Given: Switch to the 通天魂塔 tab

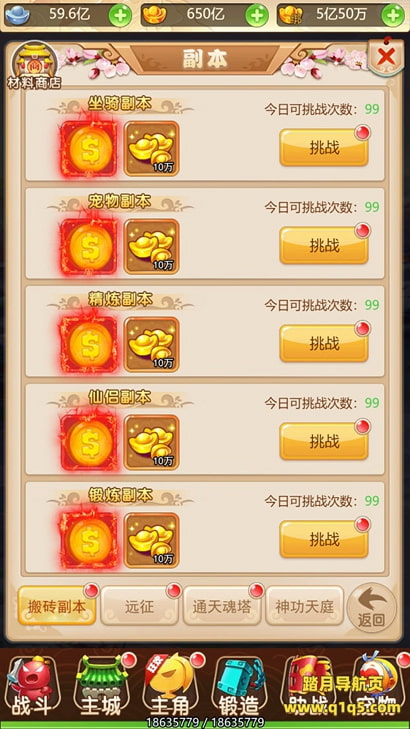Looking at the screenshot, I should click(222, 606).
